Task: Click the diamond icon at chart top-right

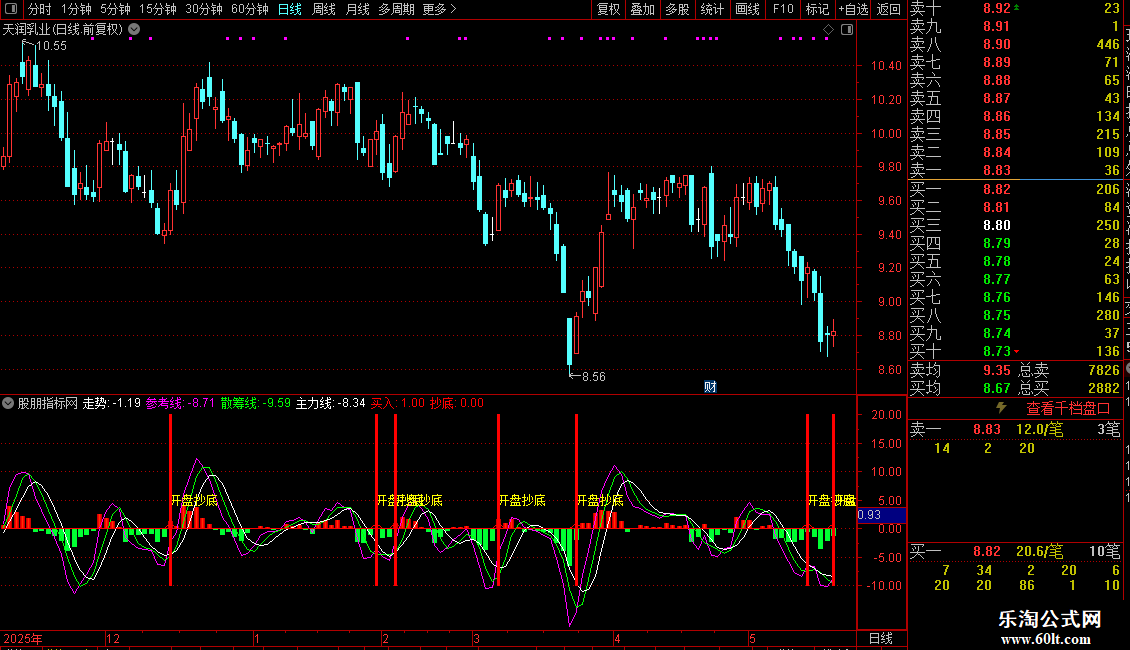Action: (829, 30)
